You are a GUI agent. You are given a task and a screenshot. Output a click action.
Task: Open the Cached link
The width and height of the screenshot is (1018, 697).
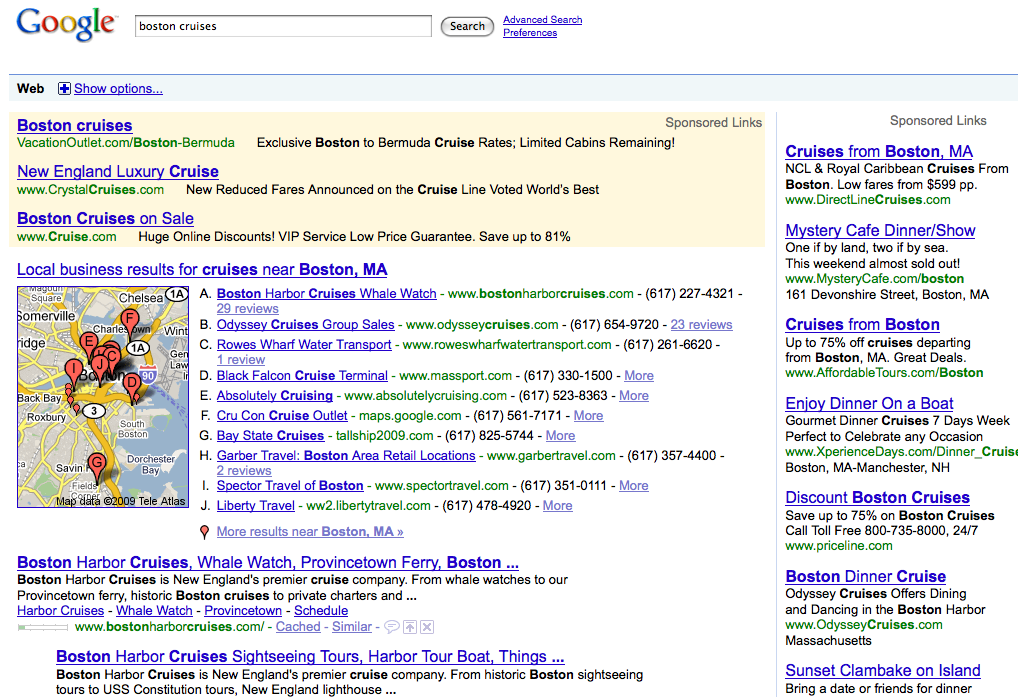tap(298, 627)
